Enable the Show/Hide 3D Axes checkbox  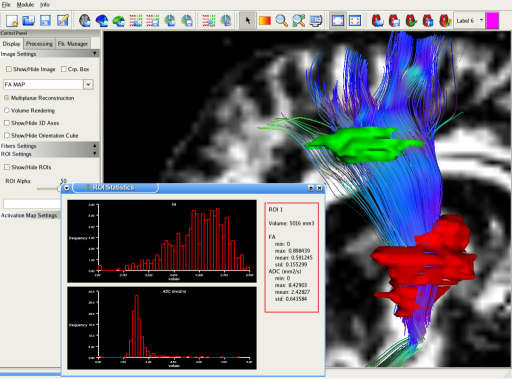point(7,123)
